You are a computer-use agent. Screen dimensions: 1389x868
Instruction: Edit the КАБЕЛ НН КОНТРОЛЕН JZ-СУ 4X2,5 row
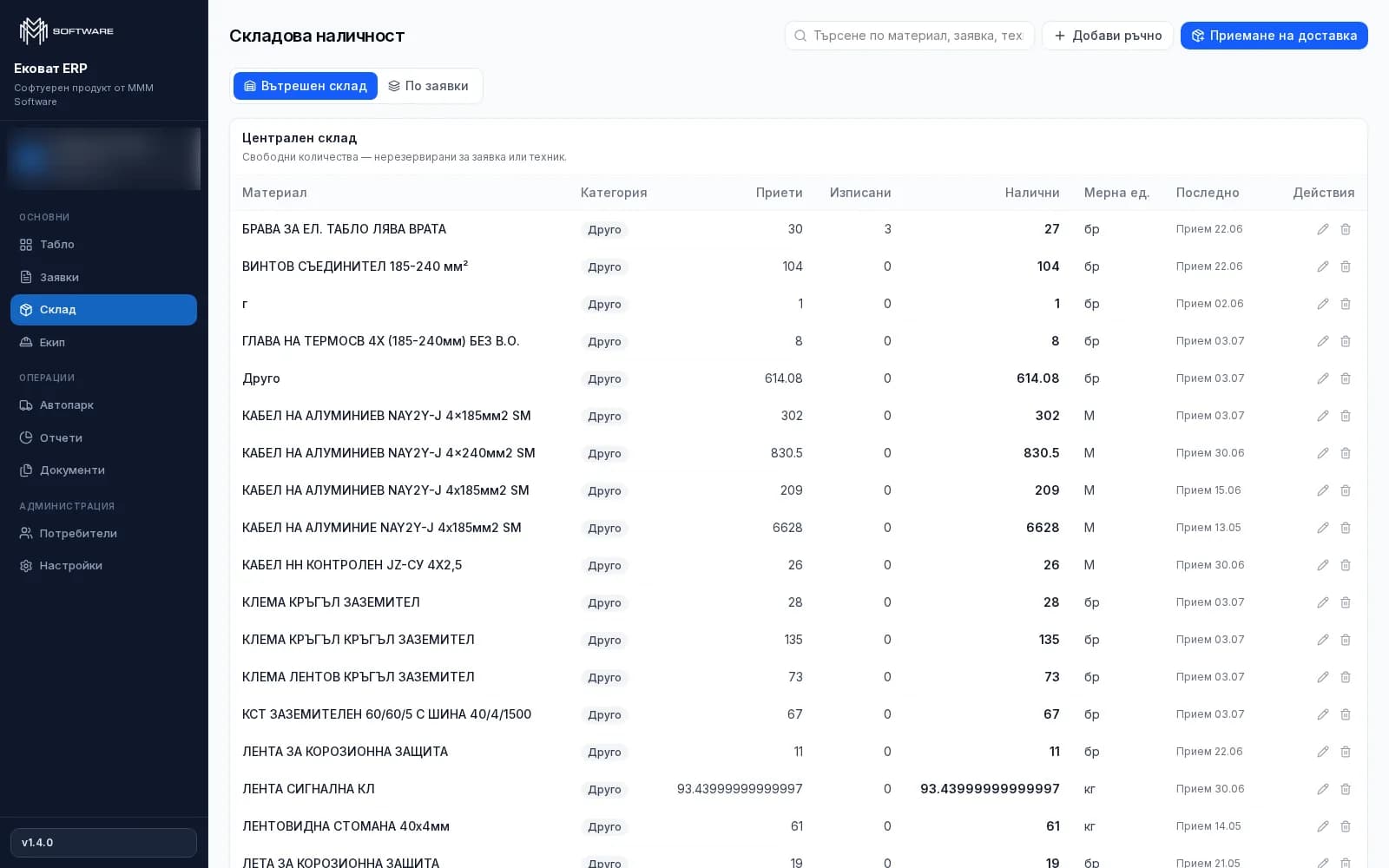[1323, 565]
